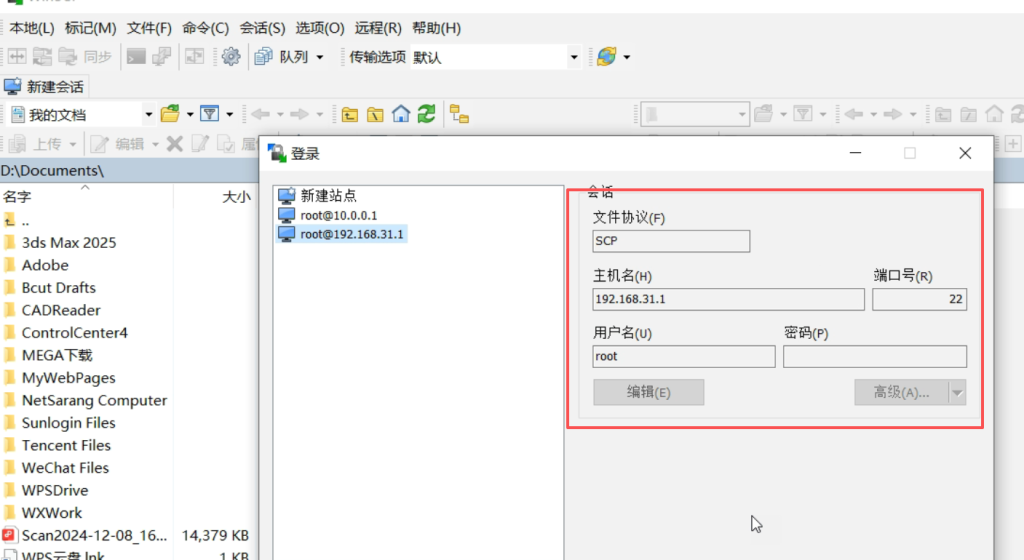The height and width of the screenshot is (560, 1024).
Task: Toggle the directory tree icon
Action: (x=459, y=114)
